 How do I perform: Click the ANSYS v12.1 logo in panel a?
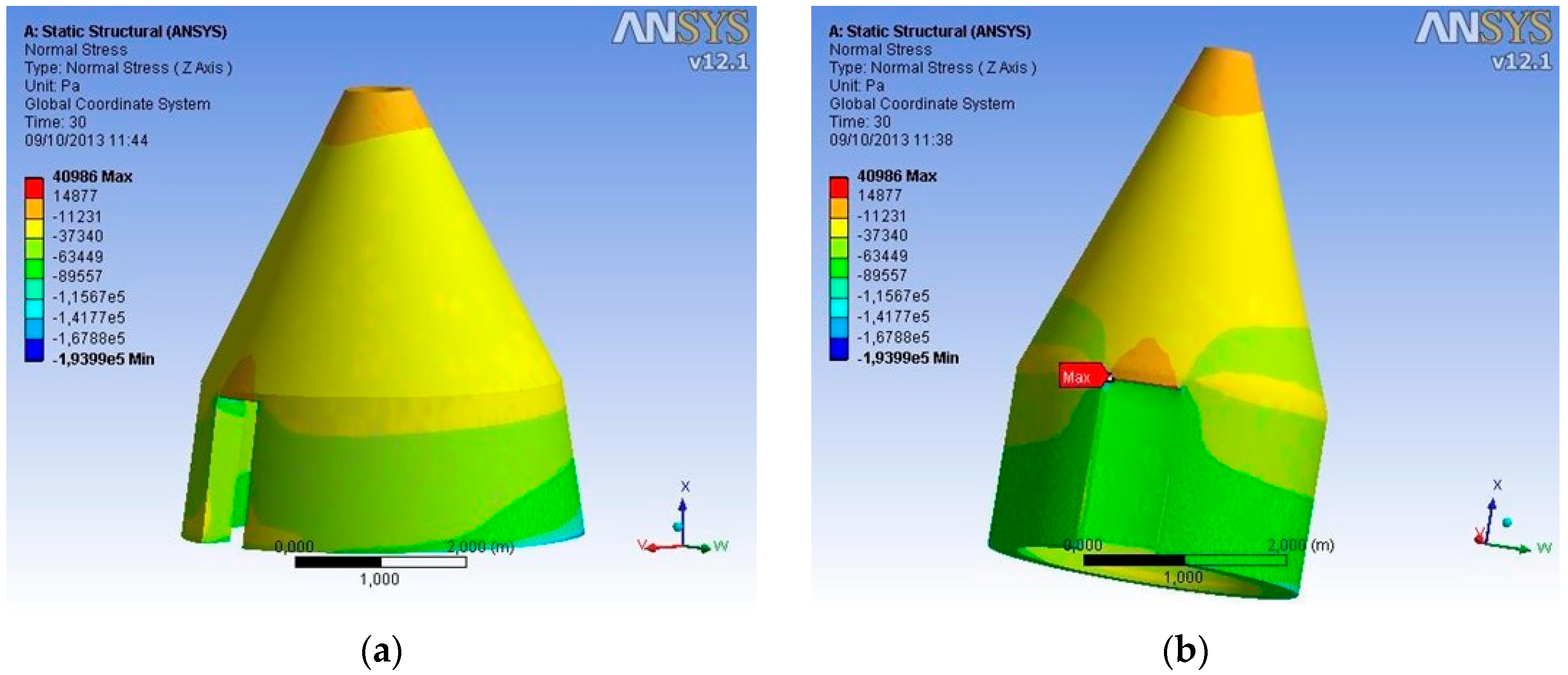coord(681,41)
